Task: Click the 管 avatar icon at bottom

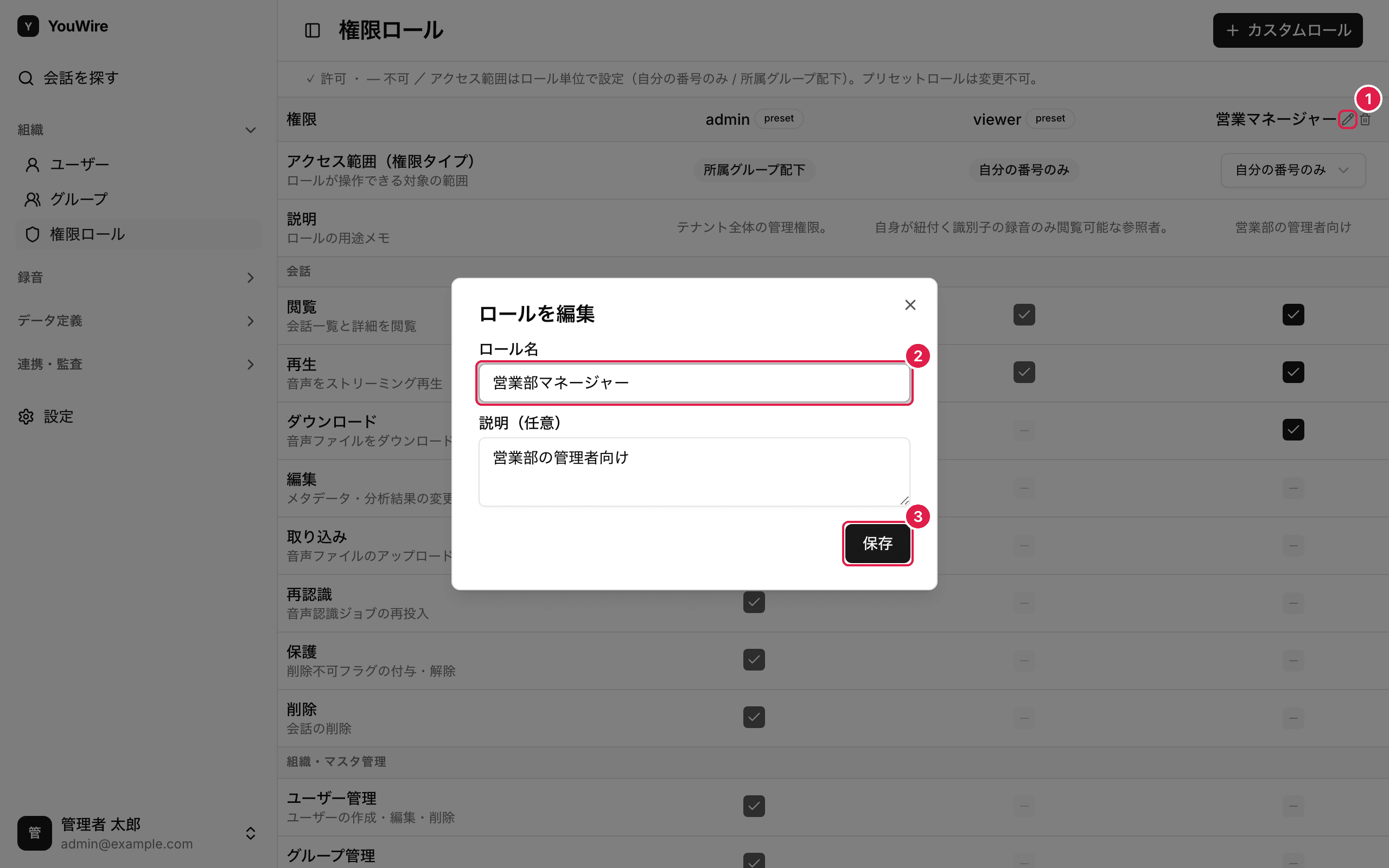Action: 34,833
